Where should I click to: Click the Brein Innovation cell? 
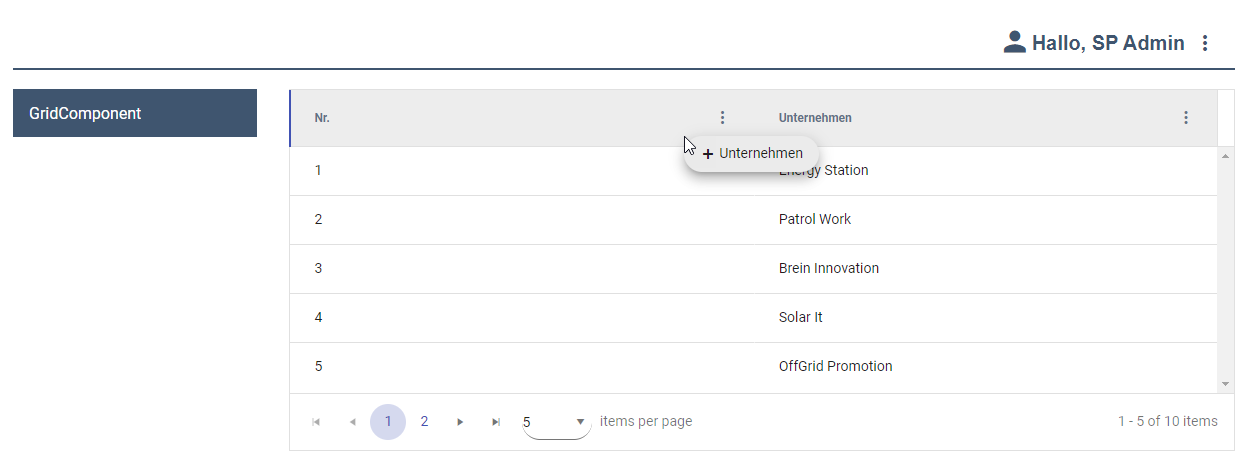[x=828, y=268]
